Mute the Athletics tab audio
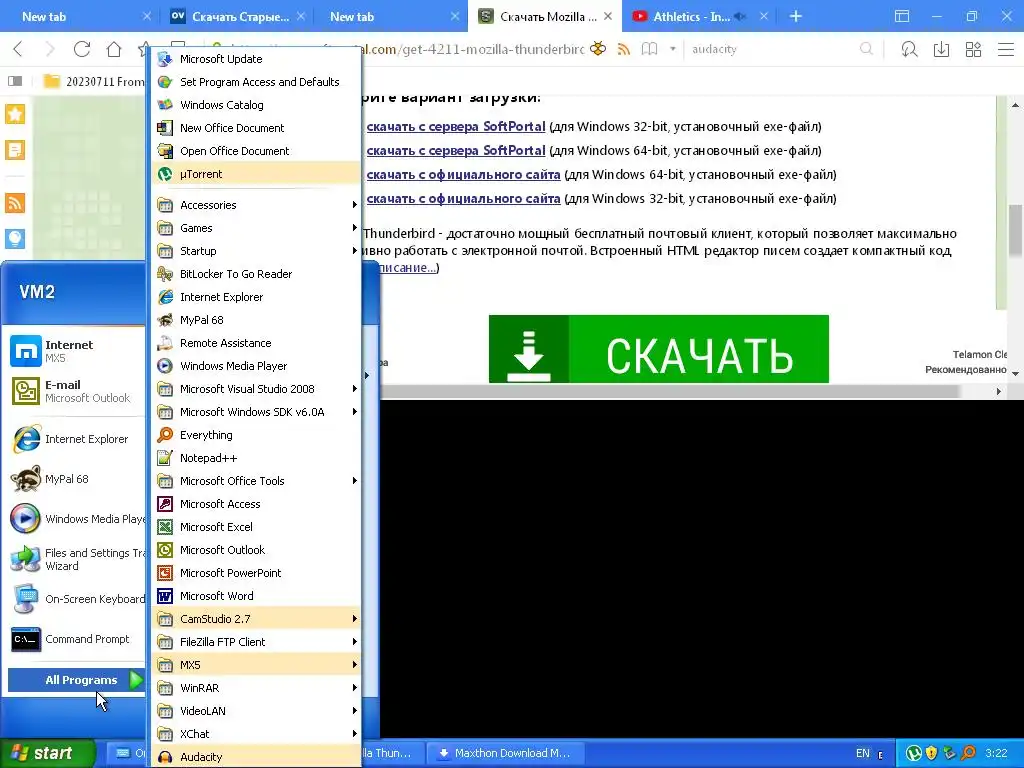1024x768 pixels. click(x=740, y=16)
